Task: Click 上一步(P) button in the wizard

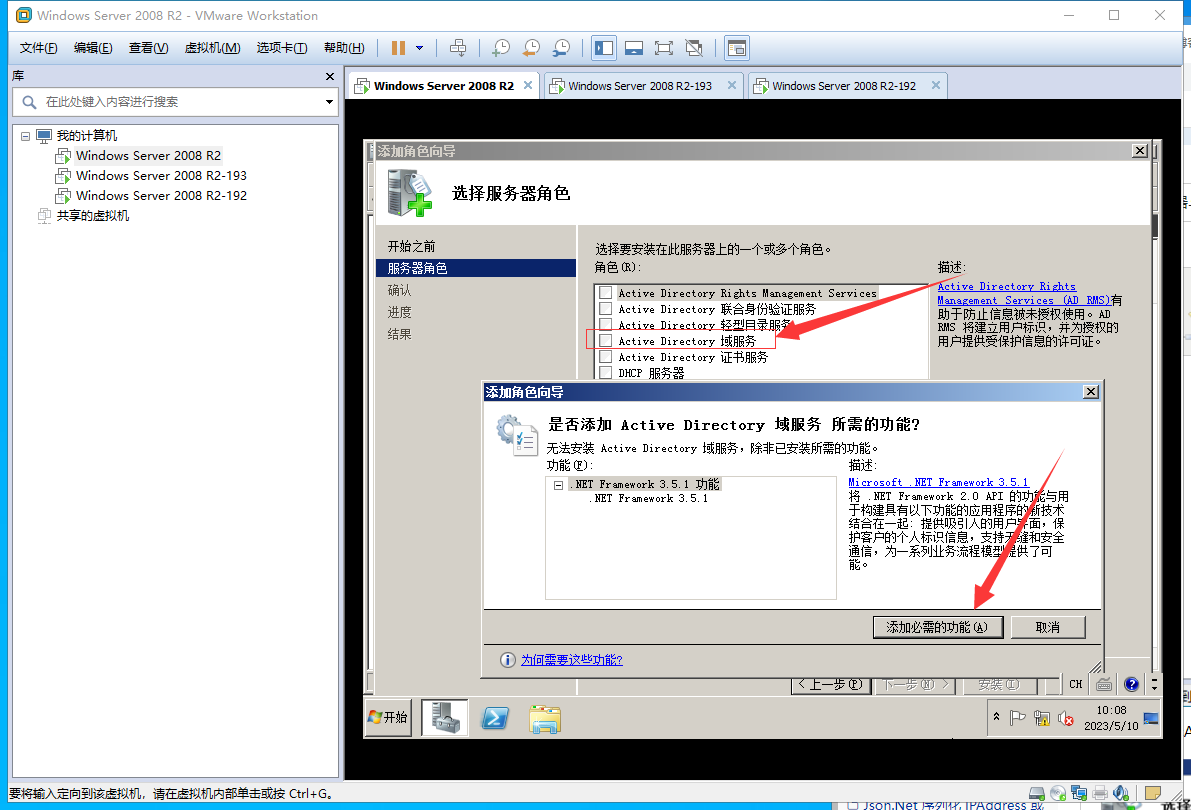Action: [x=830, y=684]
